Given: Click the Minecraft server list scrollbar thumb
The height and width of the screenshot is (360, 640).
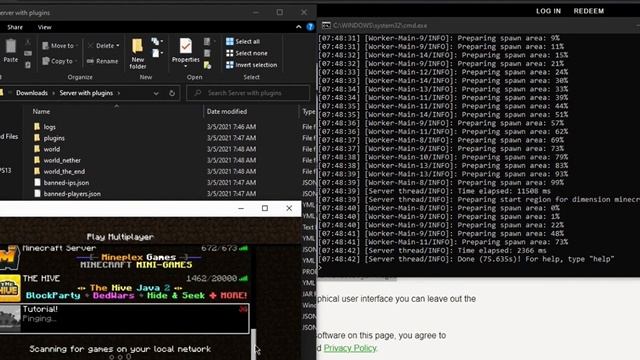Looking at the screenshot, I should click(253, 344).
